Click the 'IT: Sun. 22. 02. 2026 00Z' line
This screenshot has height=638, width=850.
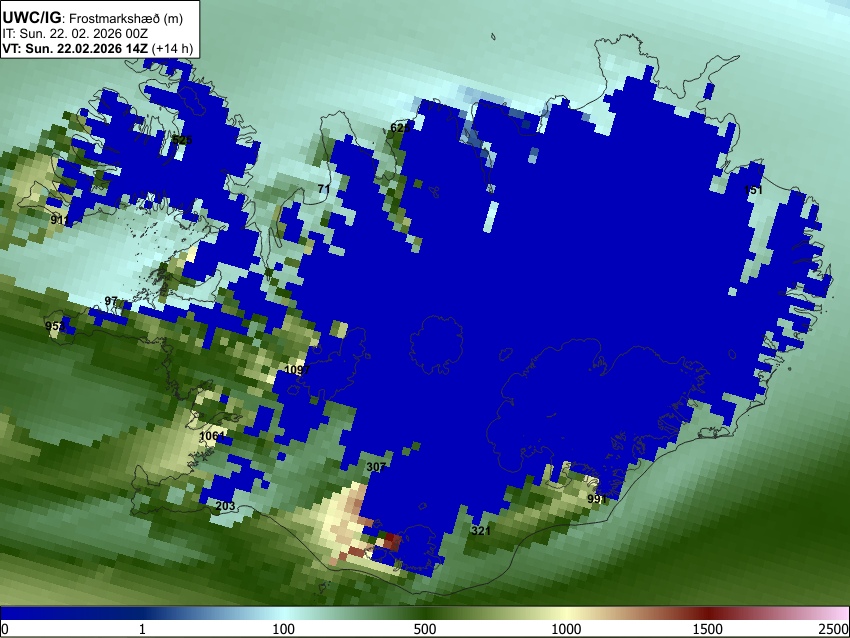[75, 34]
